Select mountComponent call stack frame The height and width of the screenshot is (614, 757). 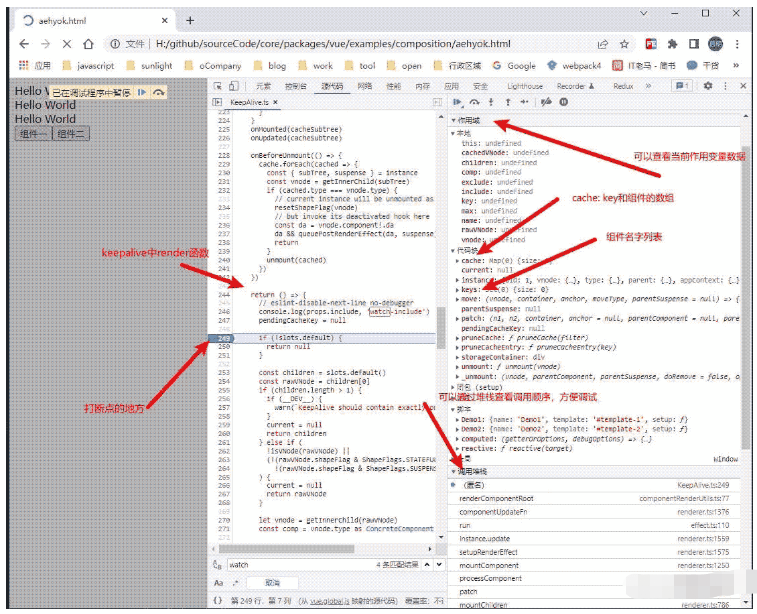click(594, 565)
